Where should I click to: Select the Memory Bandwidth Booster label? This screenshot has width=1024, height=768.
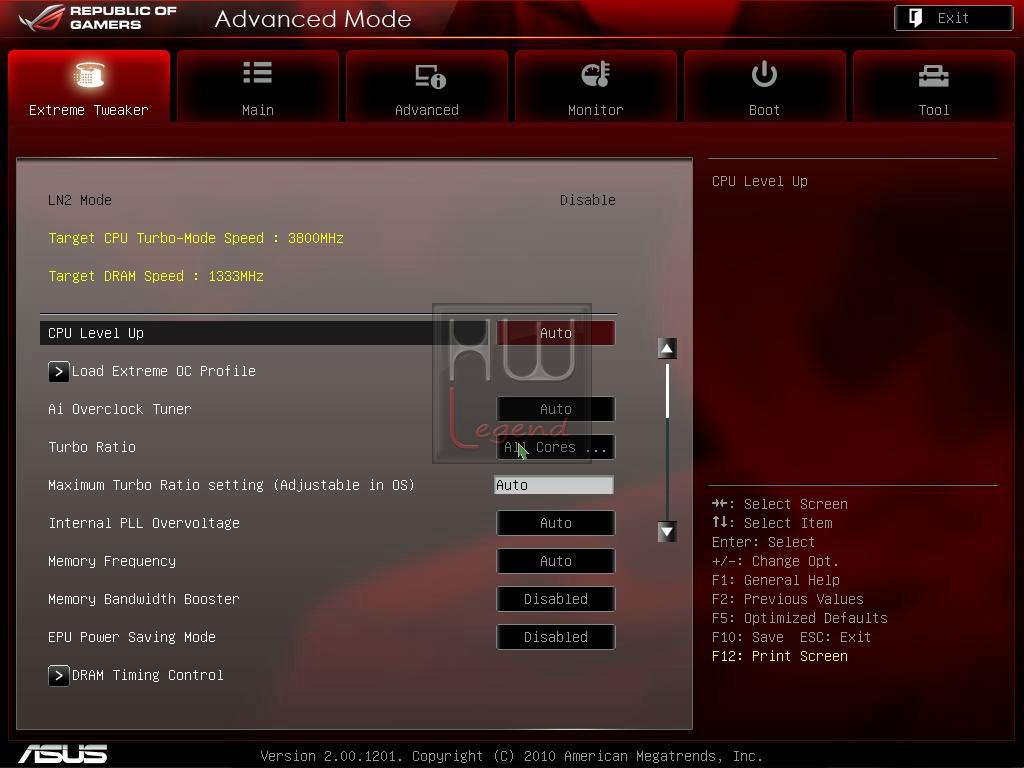[144, 599]
